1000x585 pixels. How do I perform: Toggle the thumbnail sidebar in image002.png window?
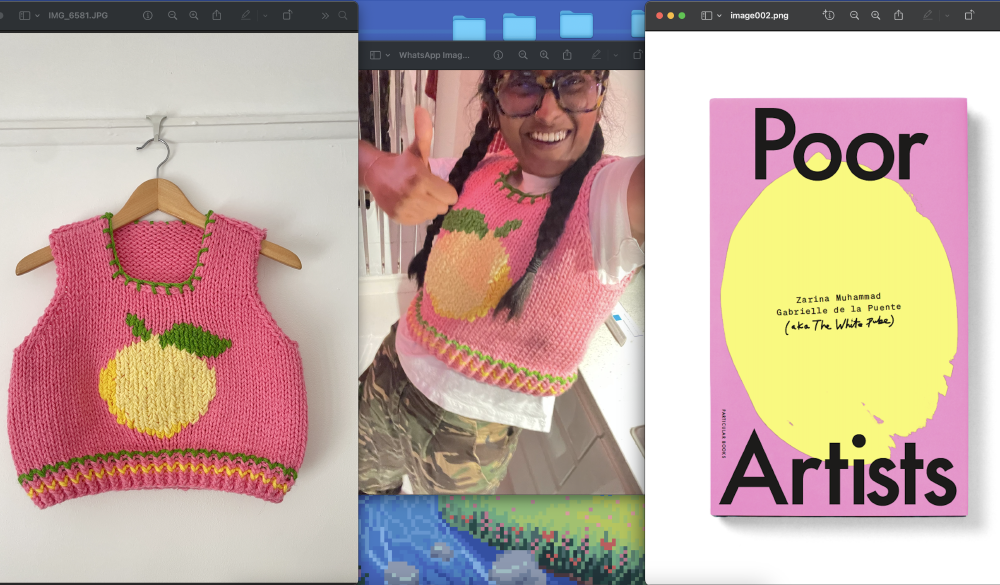coord(708,15)
